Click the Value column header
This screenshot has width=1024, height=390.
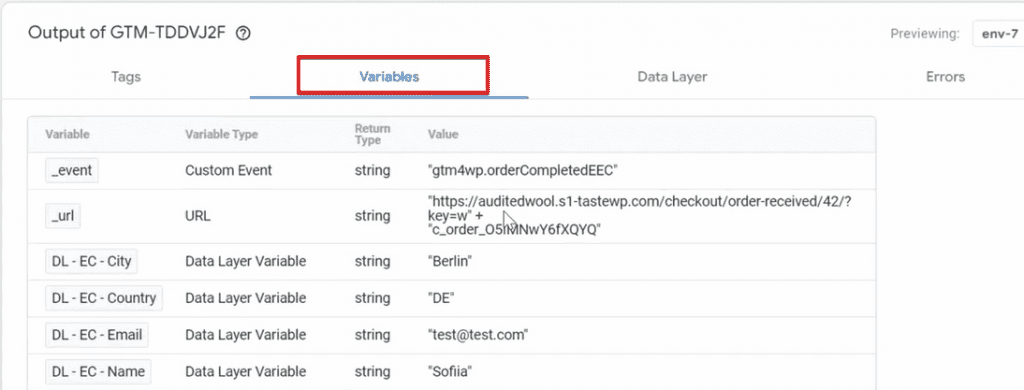tap(443, 135)
